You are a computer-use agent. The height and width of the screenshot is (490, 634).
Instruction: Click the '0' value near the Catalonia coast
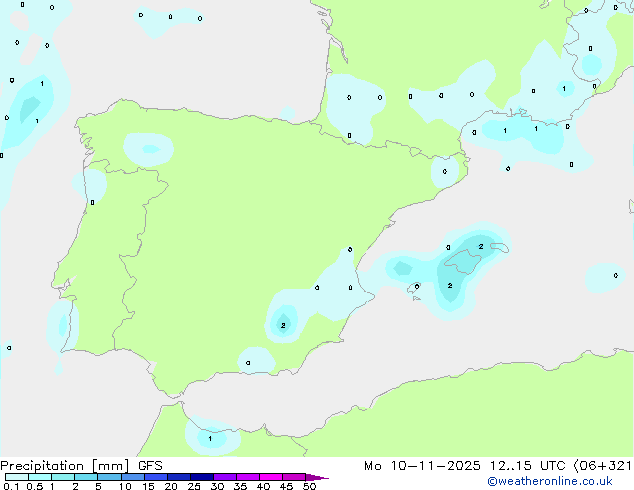pyautogui.click(x=445, y=171)
